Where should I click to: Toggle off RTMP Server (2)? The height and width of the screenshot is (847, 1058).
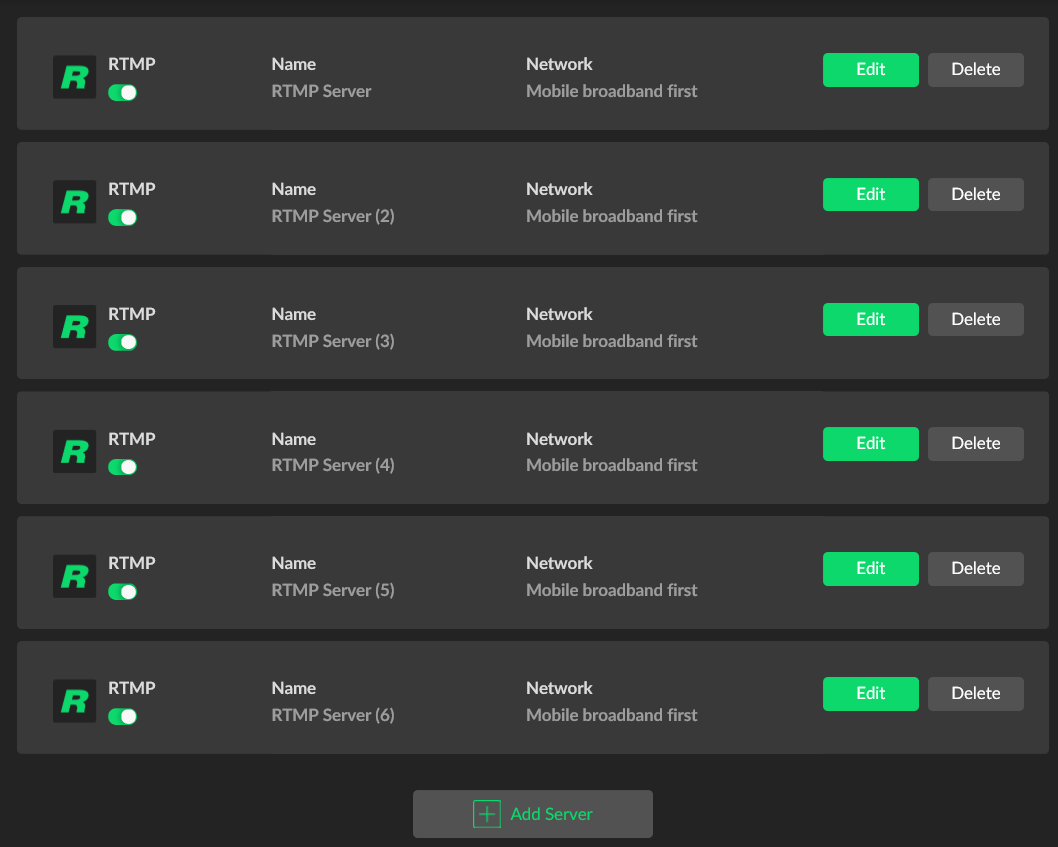(122, 217)
